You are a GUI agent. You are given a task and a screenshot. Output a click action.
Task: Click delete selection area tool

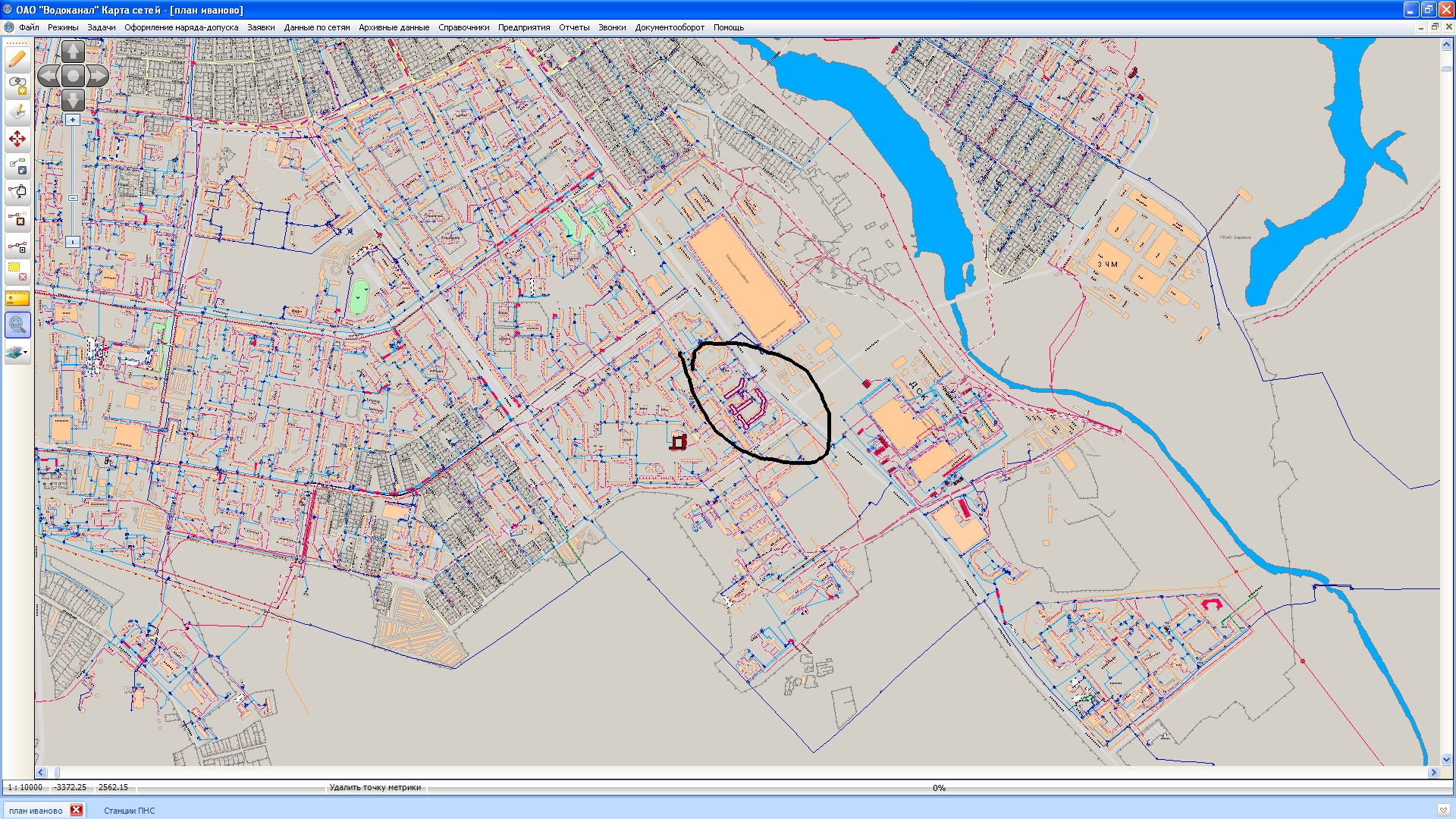pyautogui.click(x=17, y=271)
